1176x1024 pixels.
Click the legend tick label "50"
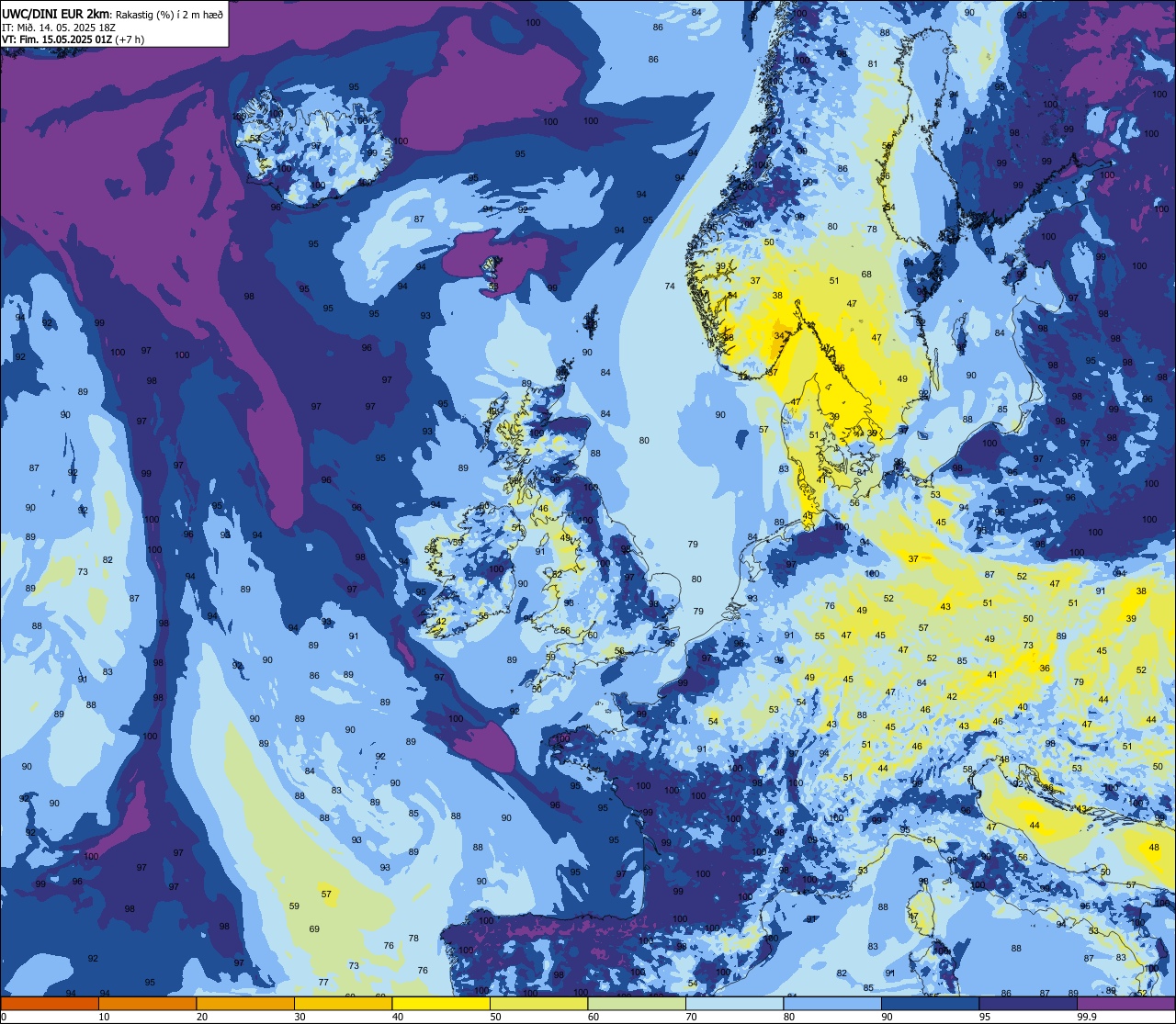(x=495, y=1017)
